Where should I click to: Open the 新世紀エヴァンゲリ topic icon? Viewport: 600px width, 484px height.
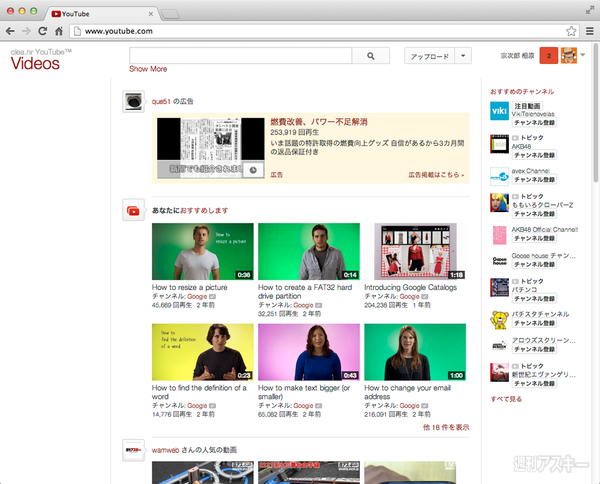point(499,373)
